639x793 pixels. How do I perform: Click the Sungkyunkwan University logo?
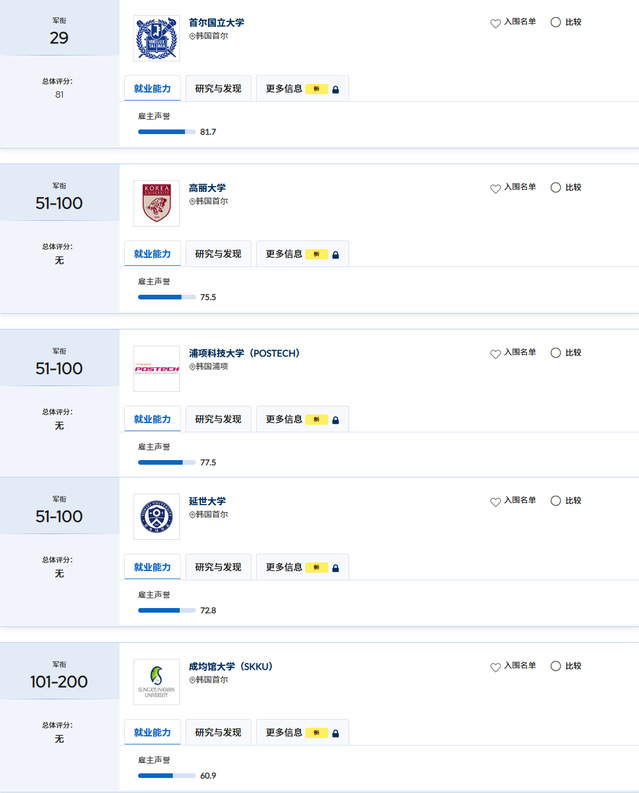pyautogui.click(x=156, y=681)
